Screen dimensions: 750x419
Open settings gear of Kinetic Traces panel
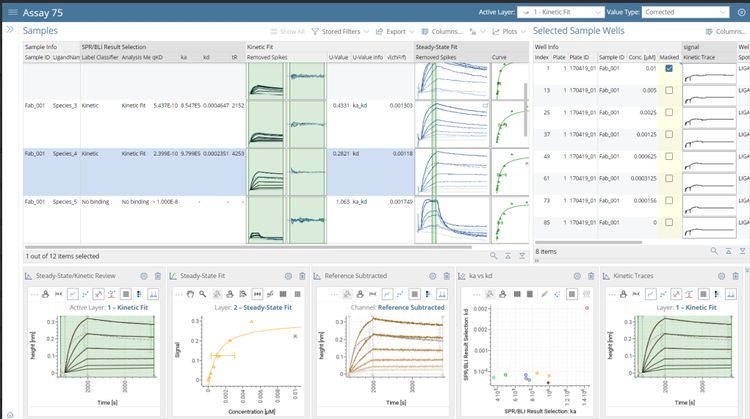click(723, 275)
